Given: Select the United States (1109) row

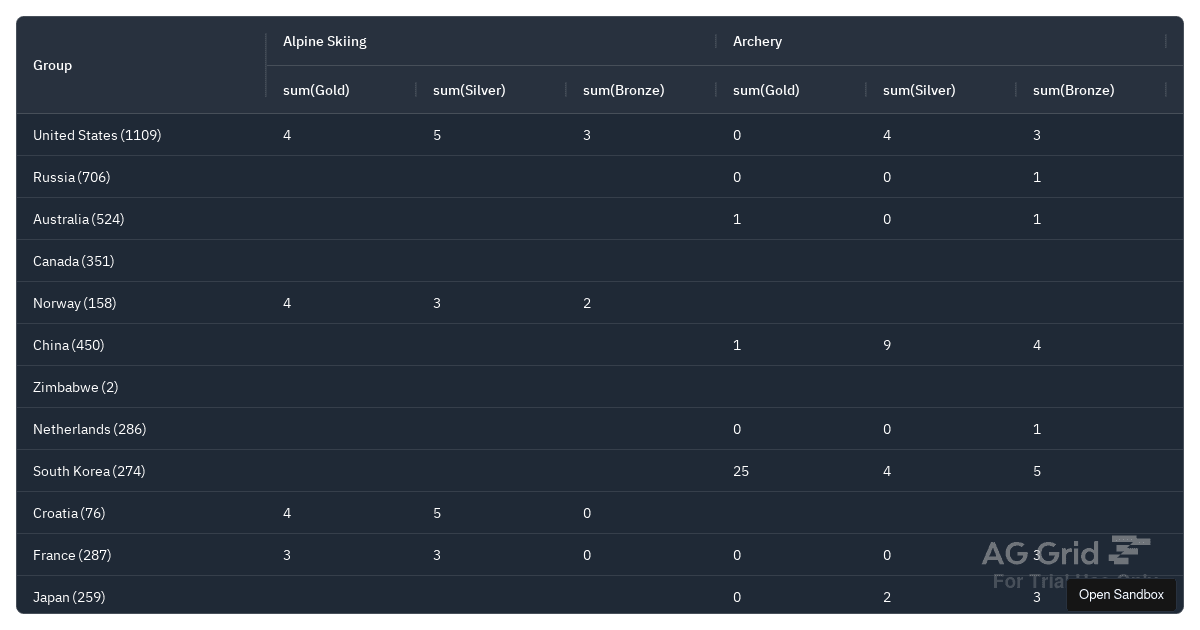Looking at the screenshot, I should click(600, 135).
